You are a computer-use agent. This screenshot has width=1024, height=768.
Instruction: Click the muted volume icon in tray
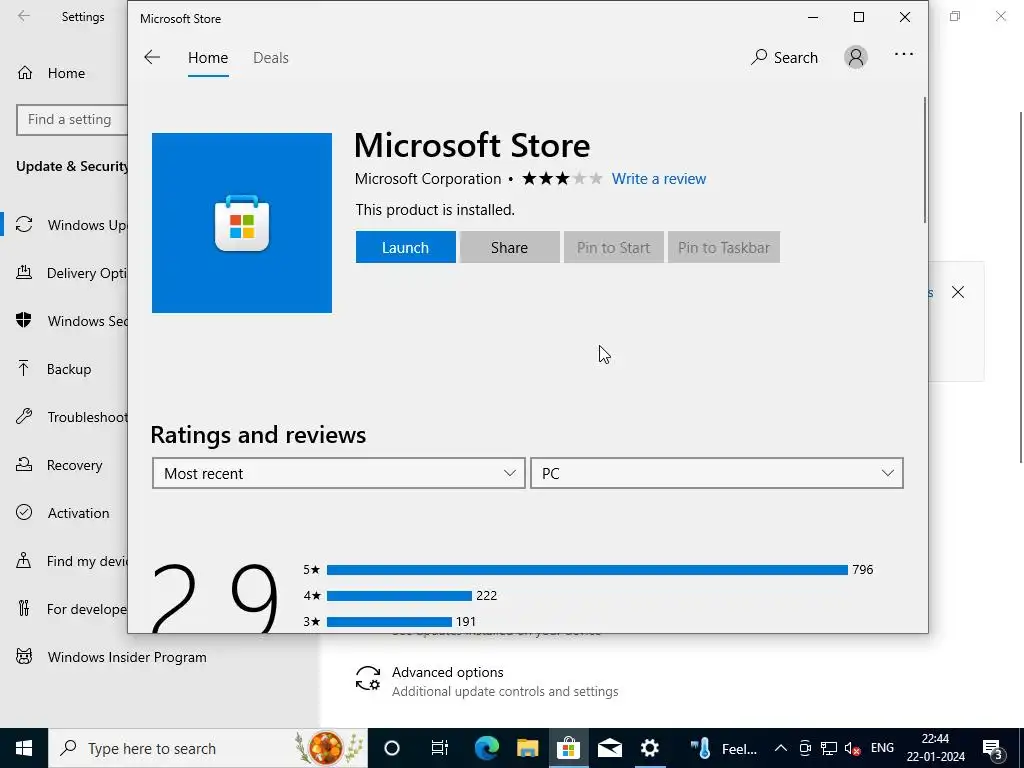click(x=852, y=748)
